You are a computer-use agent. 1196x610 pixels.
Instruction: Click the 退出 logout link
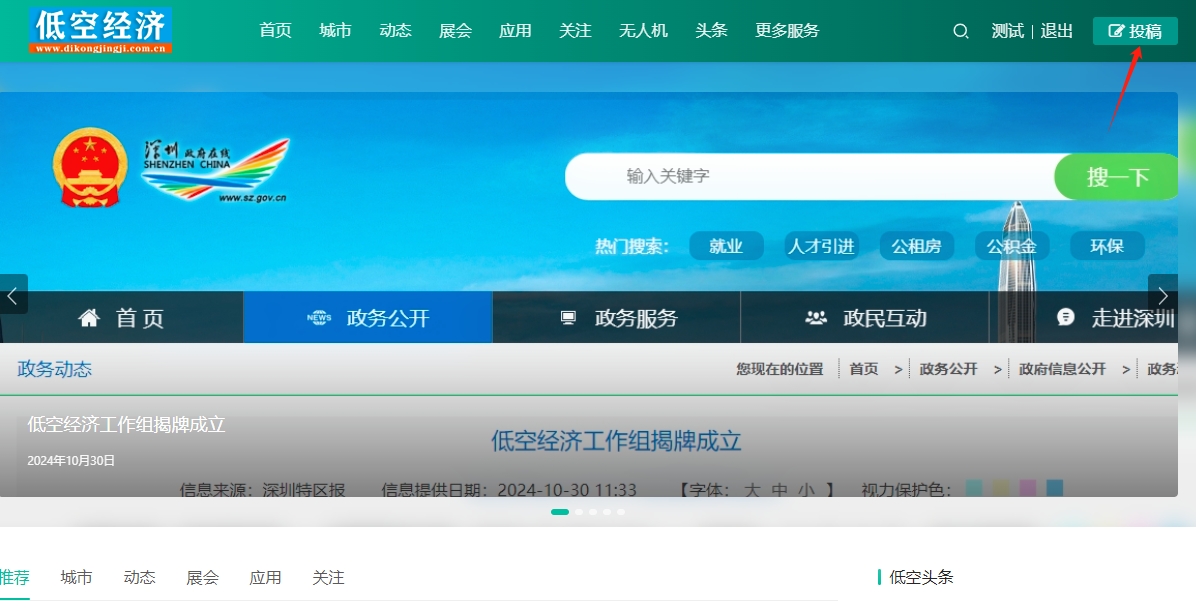click(x=1056, y=31)
